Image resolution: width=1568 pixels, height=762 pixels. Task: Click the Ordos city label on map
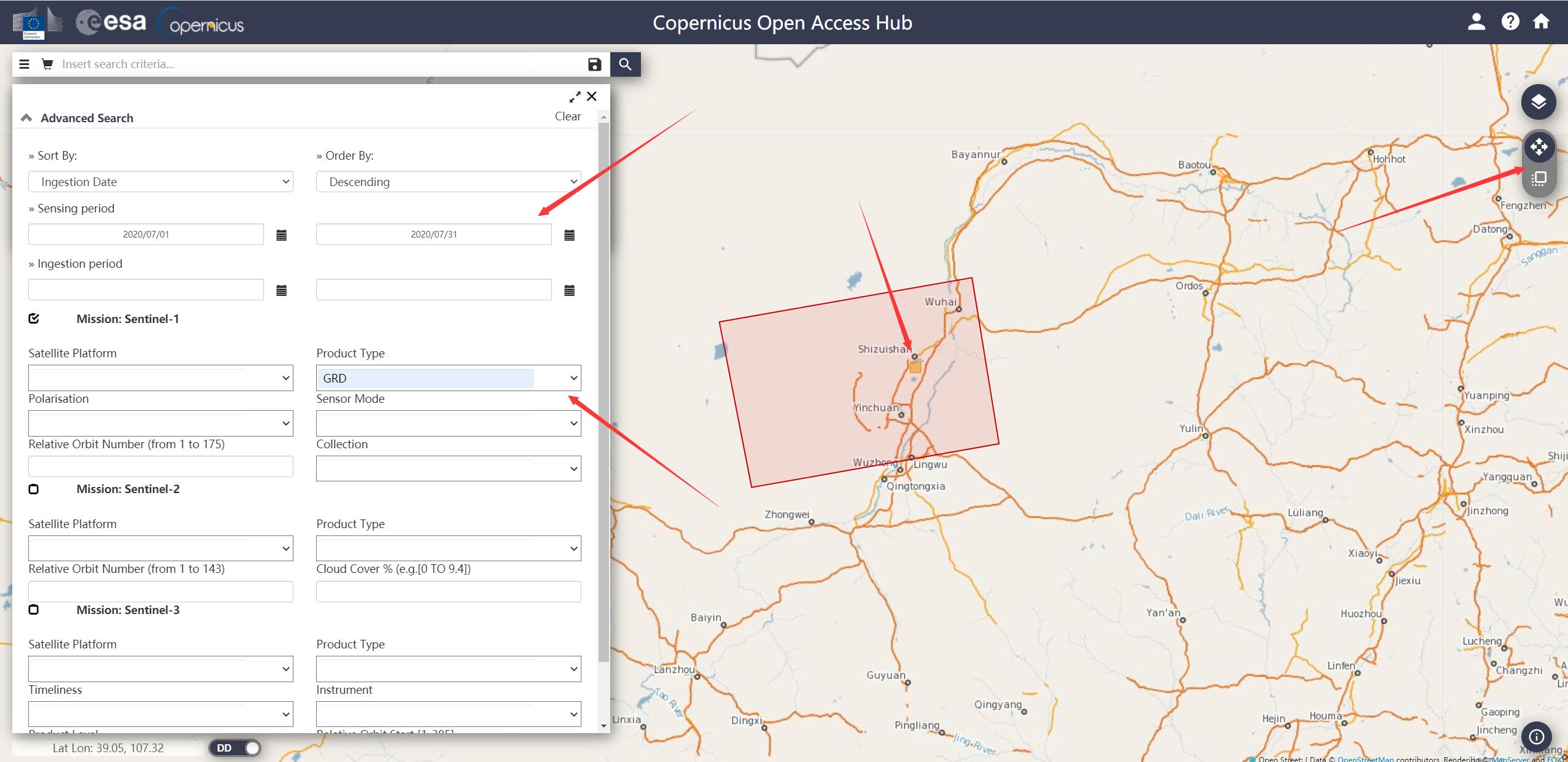(1189, 286)
